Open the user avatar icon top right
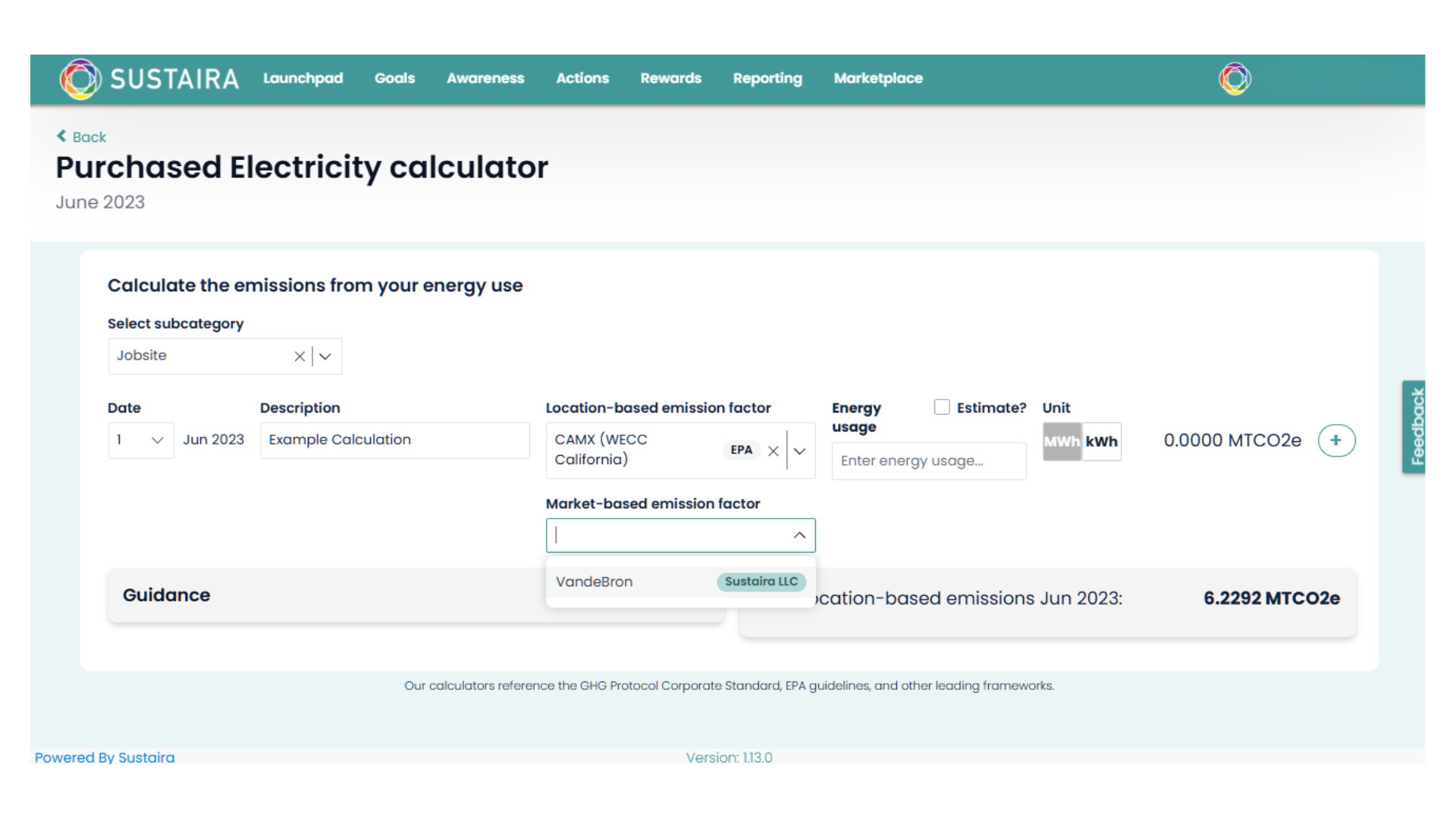 [1235, 79]
